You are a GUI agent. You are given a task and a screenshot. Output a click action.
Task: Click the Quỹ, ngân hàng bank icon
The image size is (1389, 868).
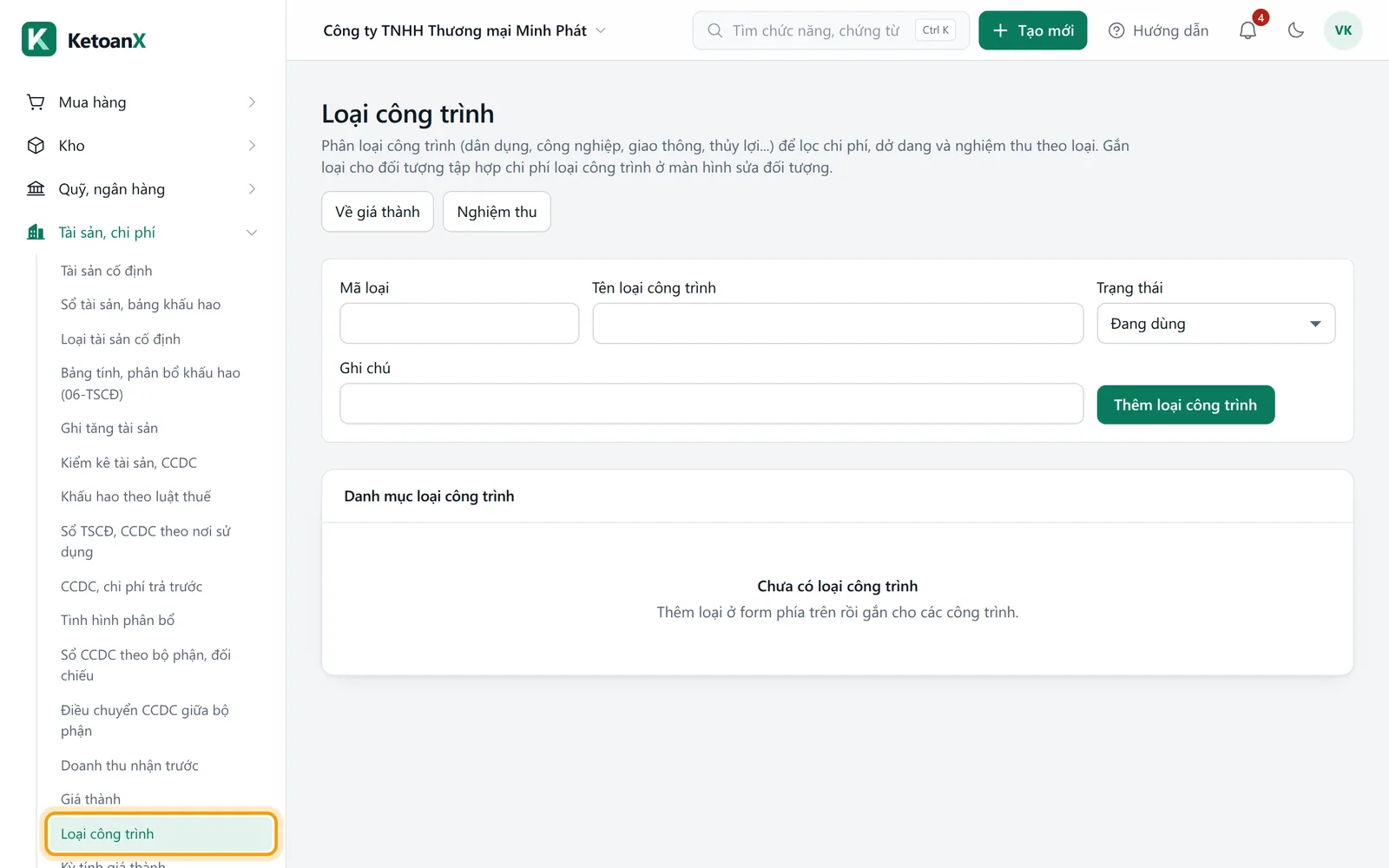tap(36, 189)
